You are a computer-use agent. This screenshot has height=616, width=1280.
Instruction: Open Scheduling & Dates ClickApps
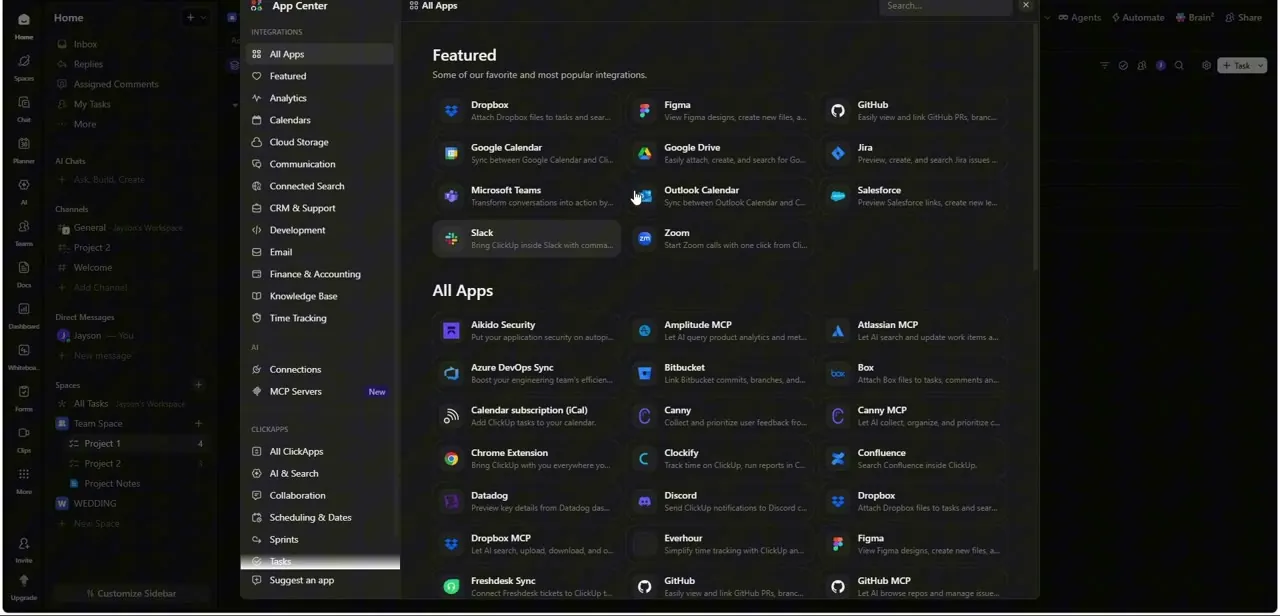[x=320, y=517]
